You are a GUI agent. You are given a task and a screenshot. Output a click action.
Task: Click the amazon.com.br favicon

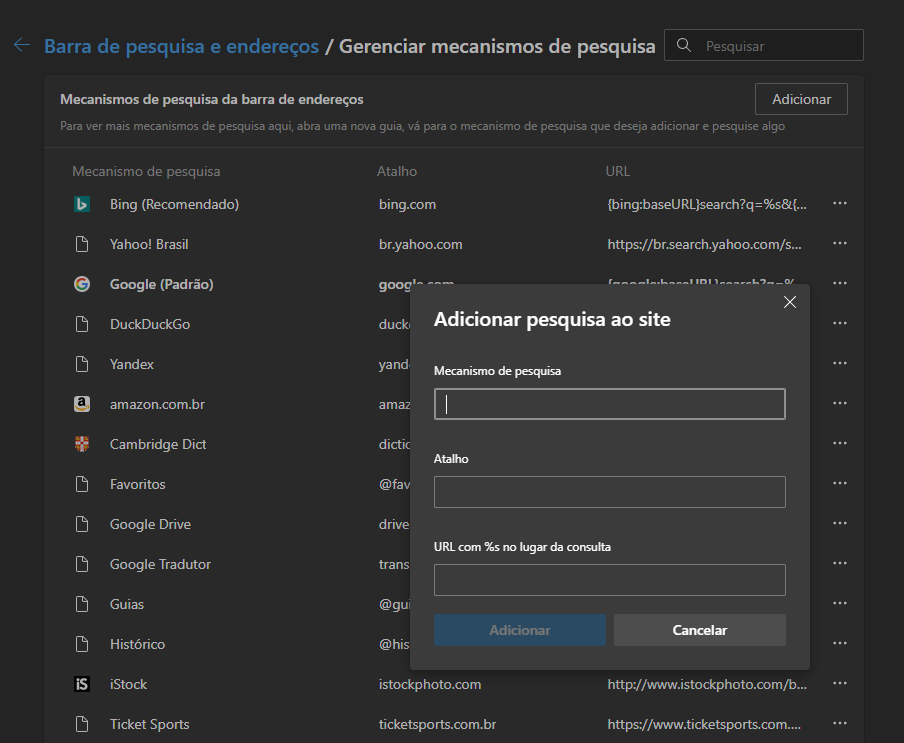(x=82, y=404)
